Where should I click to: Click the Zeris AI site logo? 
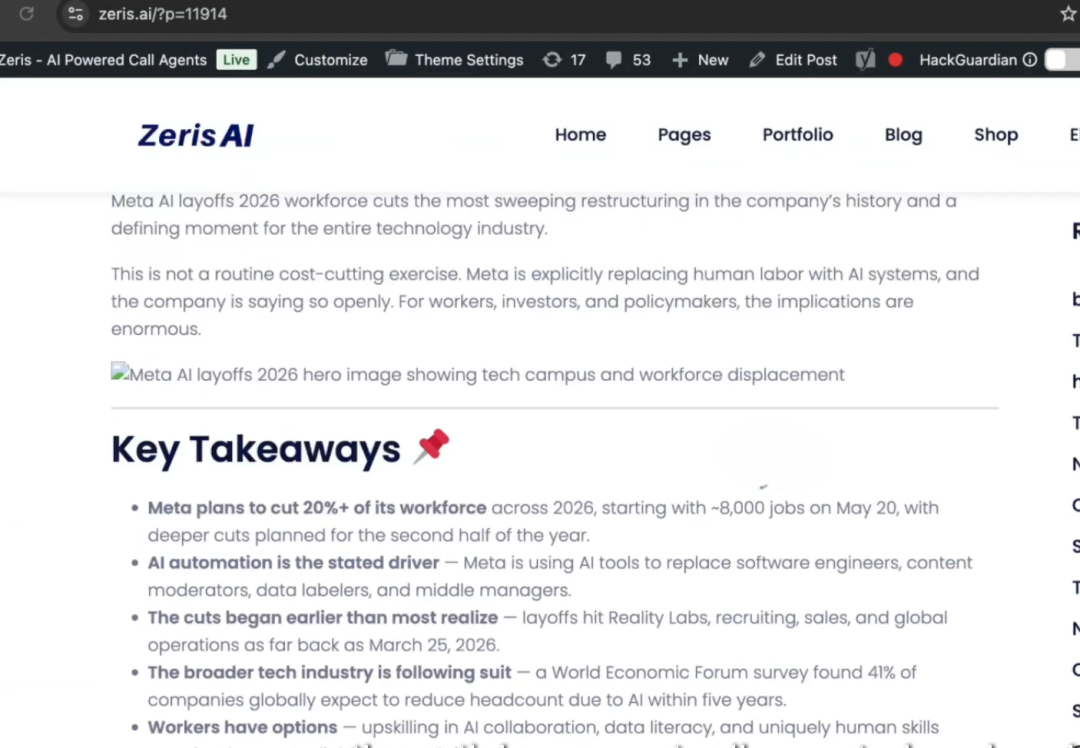(196, 135)
